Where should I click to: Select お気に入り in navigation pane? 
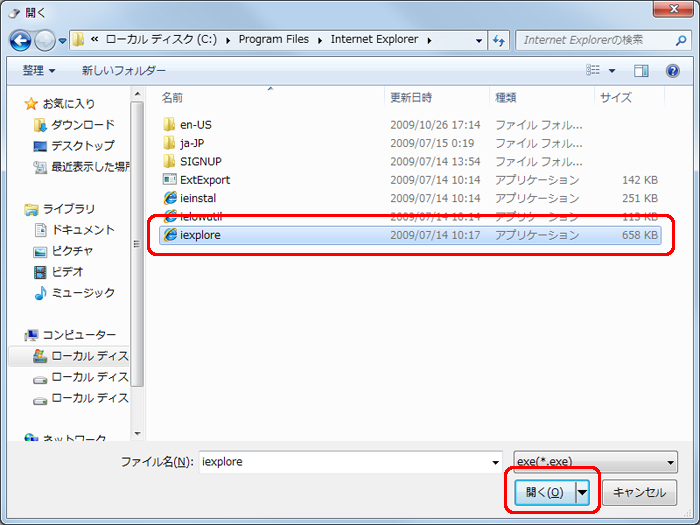click(x=60, y=104)
